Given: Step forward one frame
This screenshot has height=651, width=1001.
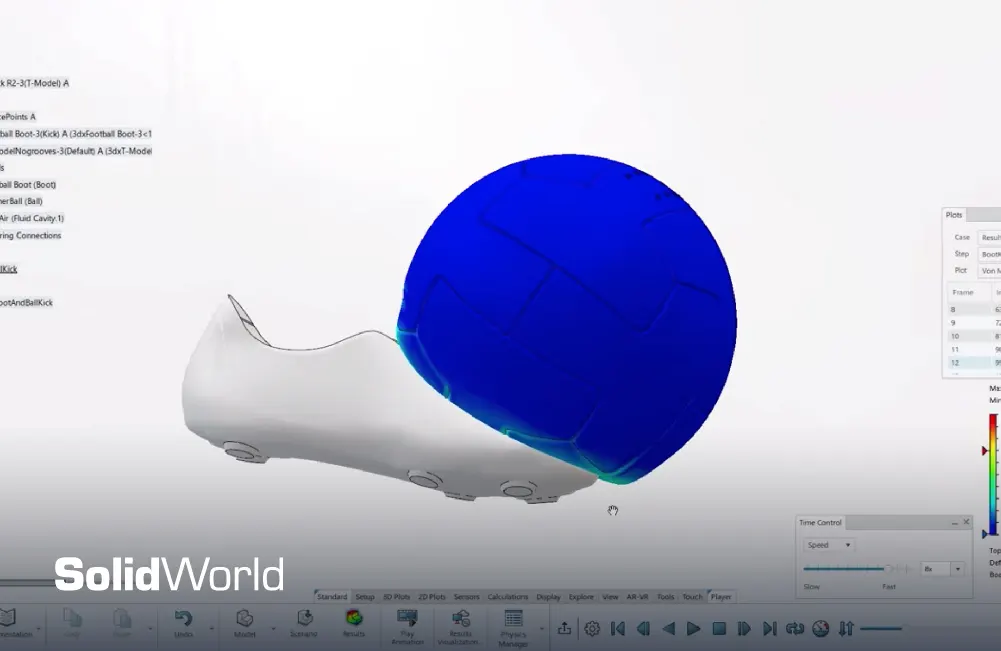Looking at the screenshot, I should [x=744, y=629].
